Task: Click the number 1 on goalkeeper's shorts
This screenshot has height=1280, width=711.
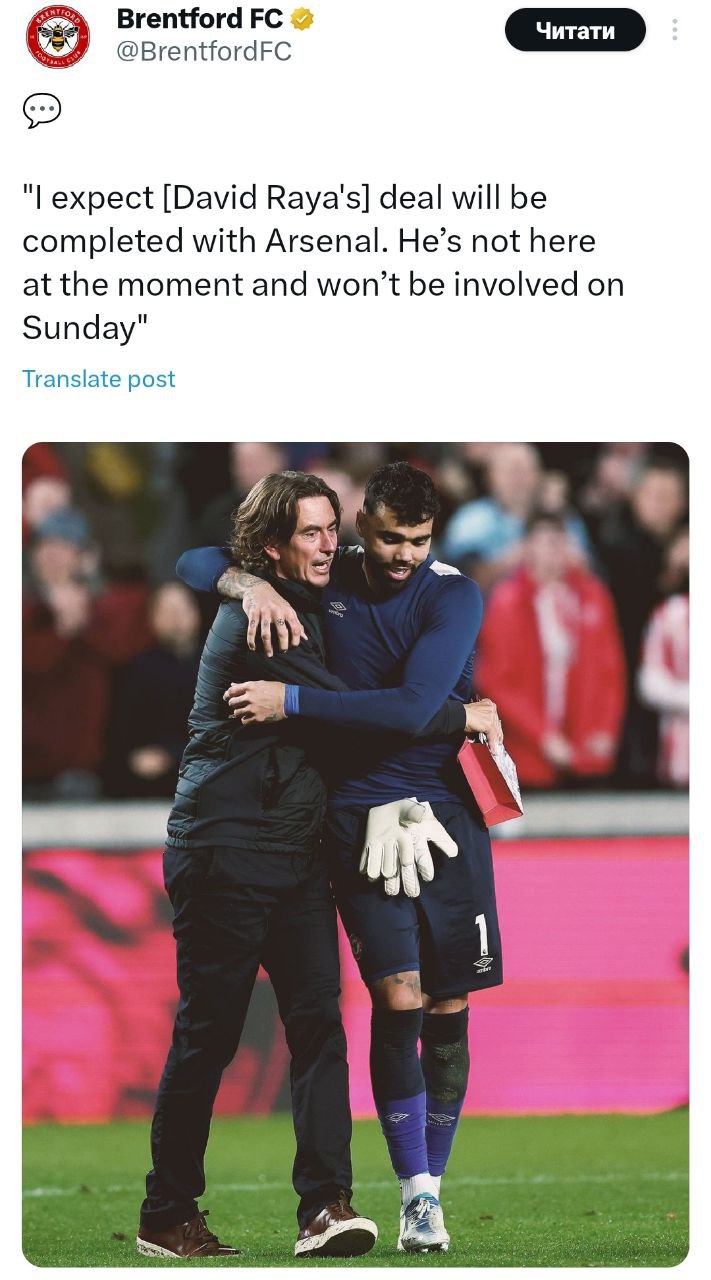Action: 481,933
